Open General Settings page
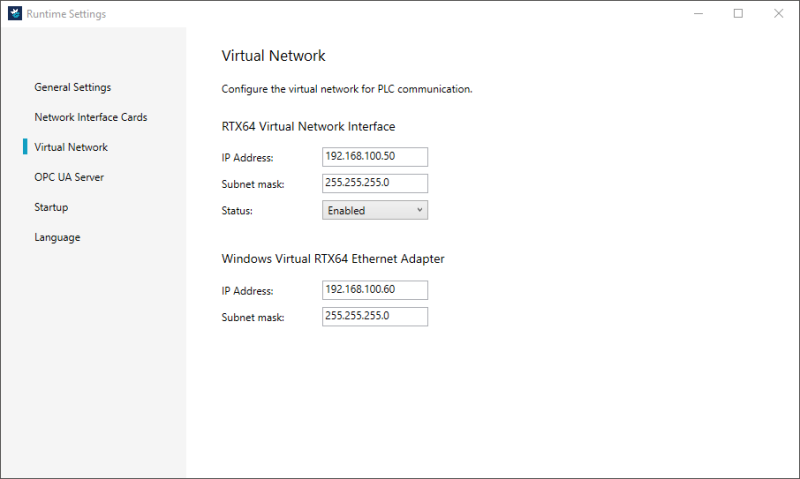Screen dimensions: 800x479 click(x=72, y=87)
